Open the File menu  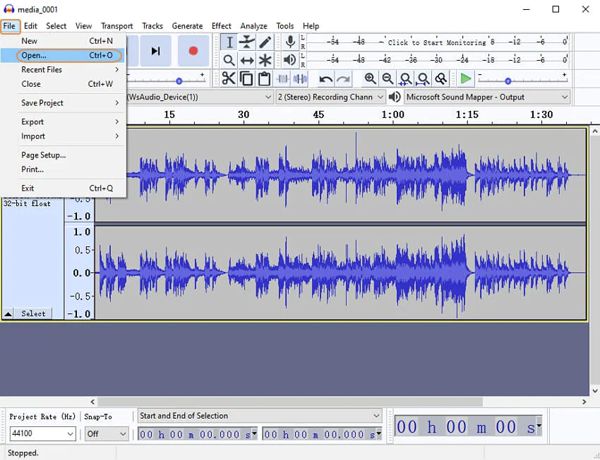[9, 26]
